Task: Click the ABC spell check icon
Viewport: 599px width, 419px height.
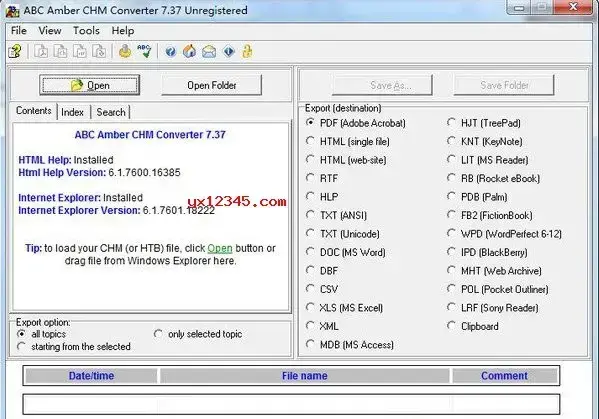Action: [144, 52]
